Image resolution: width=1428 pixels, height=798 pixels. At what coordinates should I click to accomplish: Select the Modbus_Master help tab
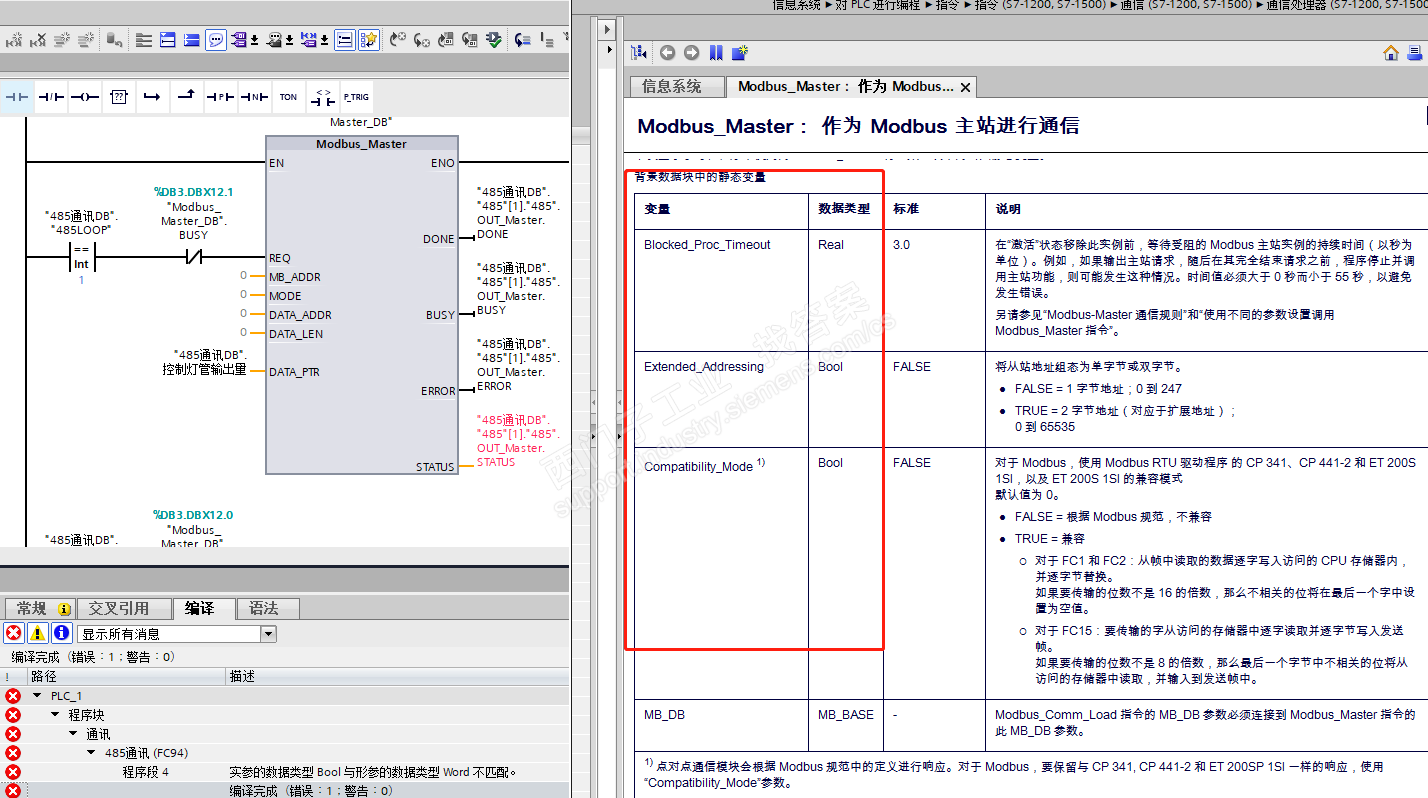pos(845,87)
